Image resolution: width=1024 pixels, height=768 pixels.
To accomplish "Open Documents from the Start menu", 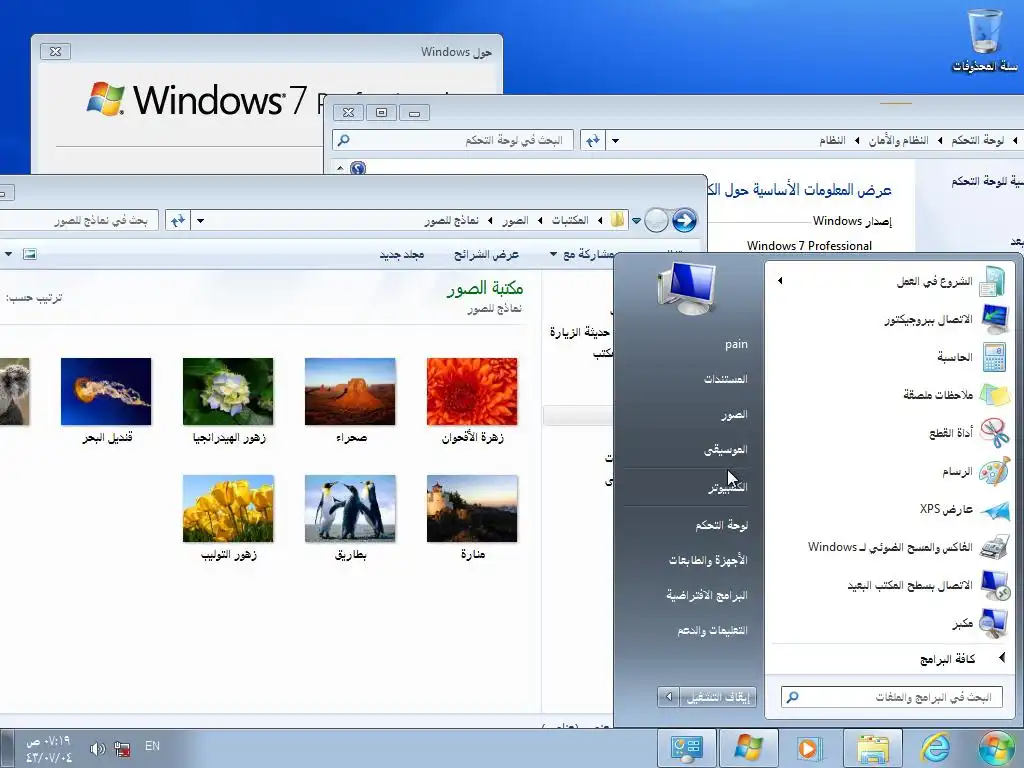I will pos(725,379).
